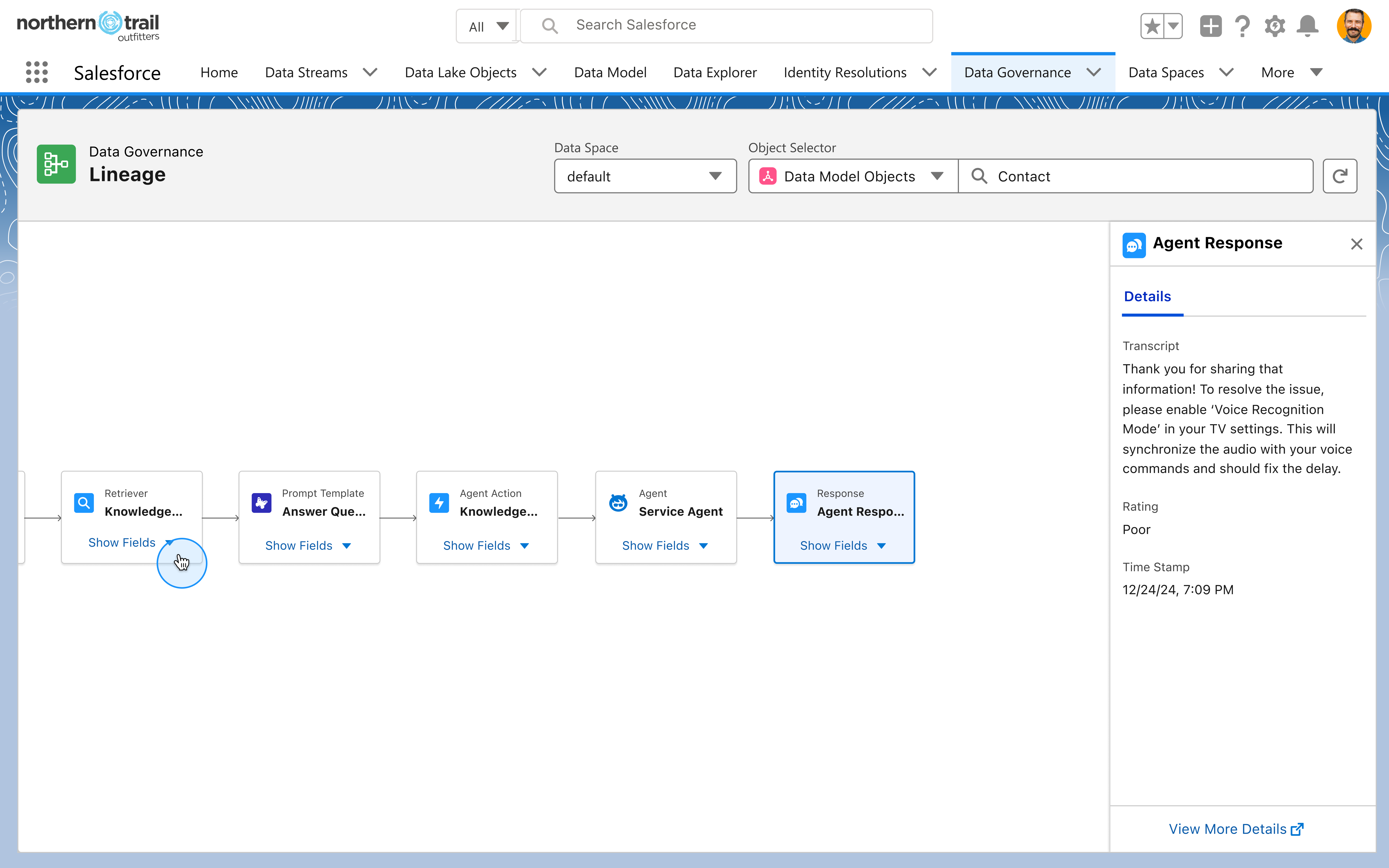The height and width of the screenshot is (868, 1389).
Task: Open the Setup gear icon
Action: (x=1275, y=26)
